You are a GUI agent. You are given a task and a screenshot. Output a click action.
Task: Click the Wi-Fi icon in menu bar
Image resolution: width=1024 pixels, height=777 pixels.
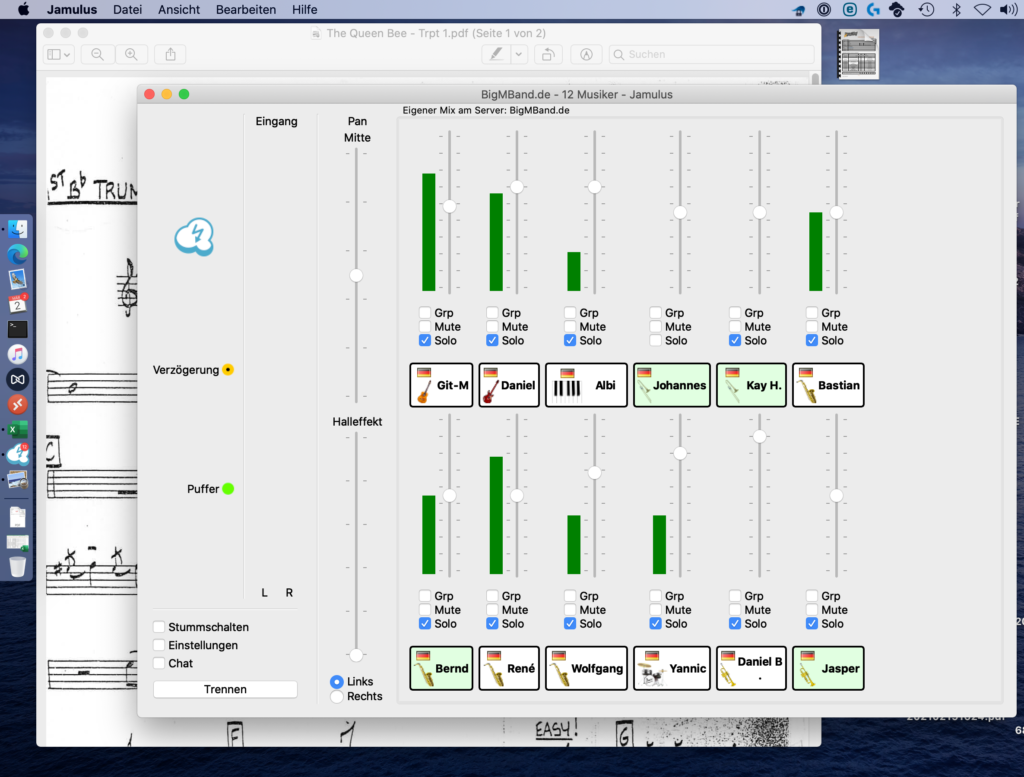tap(982, 10)
